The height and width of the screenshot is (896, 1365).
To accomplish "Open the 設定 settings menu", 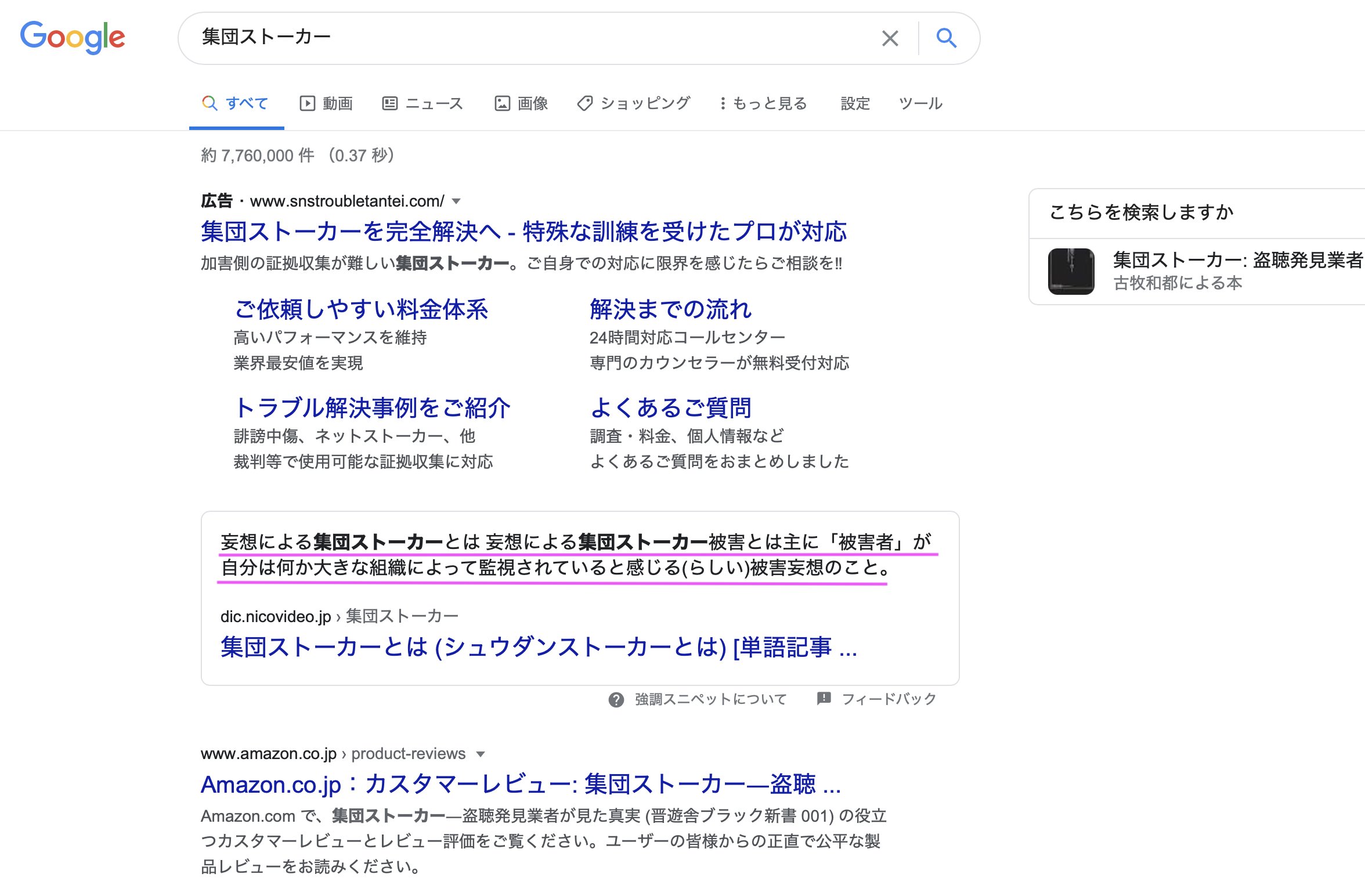I will (855, 103).
